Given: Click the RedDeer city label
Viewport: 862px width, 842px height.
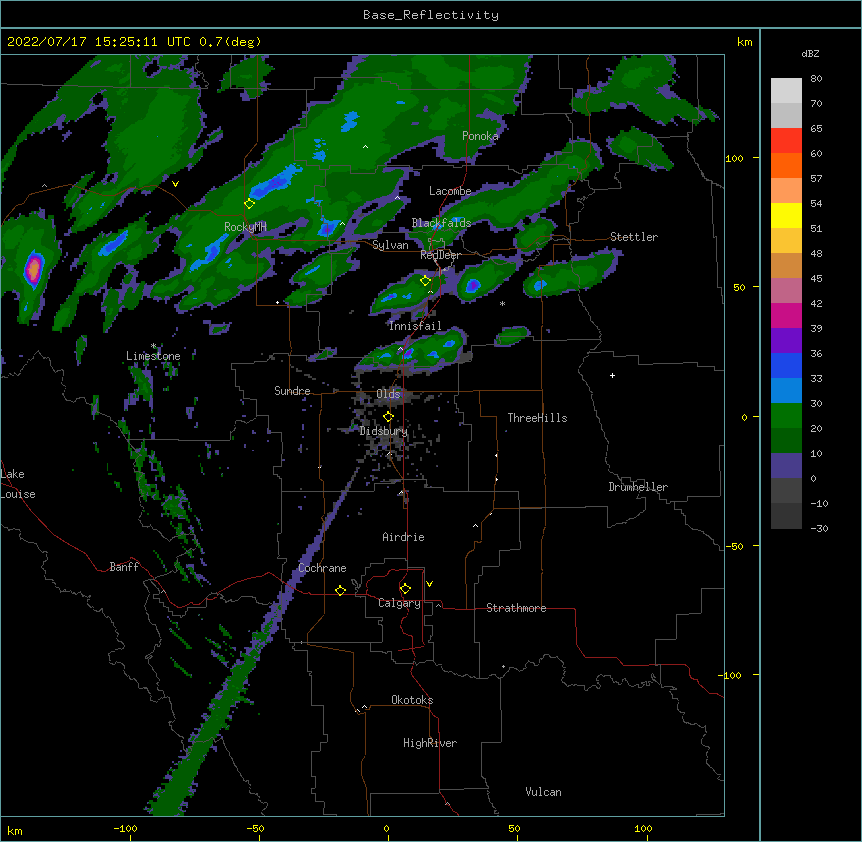Looking at the screenshot, I should coord(440,255).
